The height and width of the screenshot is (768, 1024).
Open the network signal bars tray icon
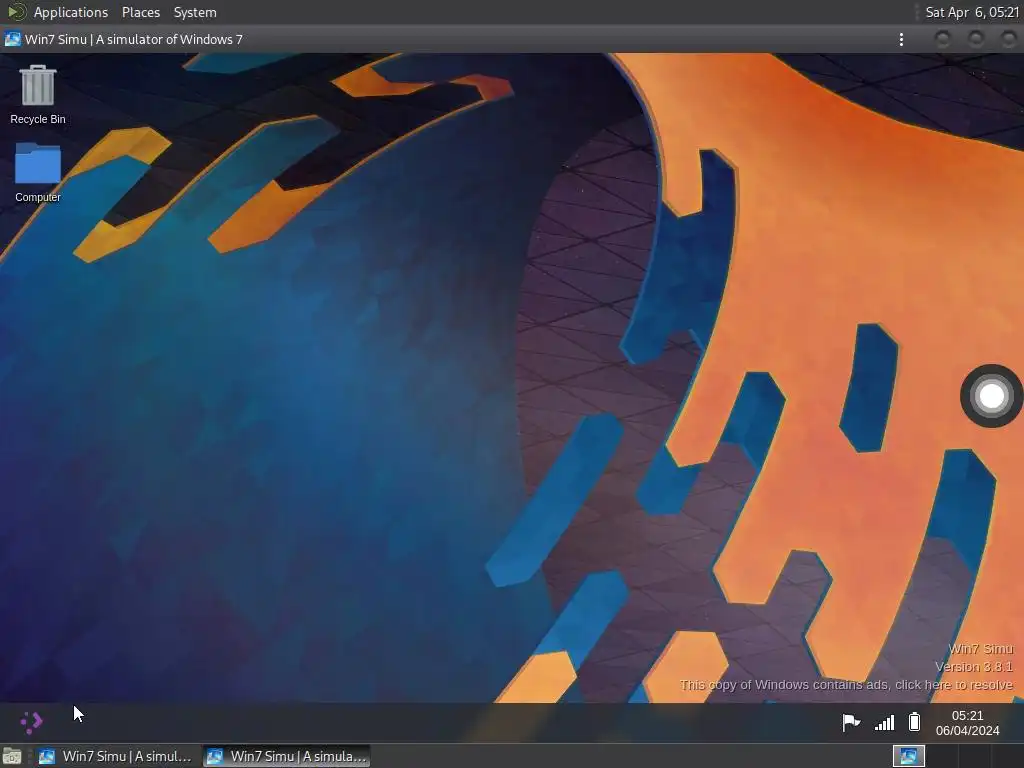click(x=884, y=722)
